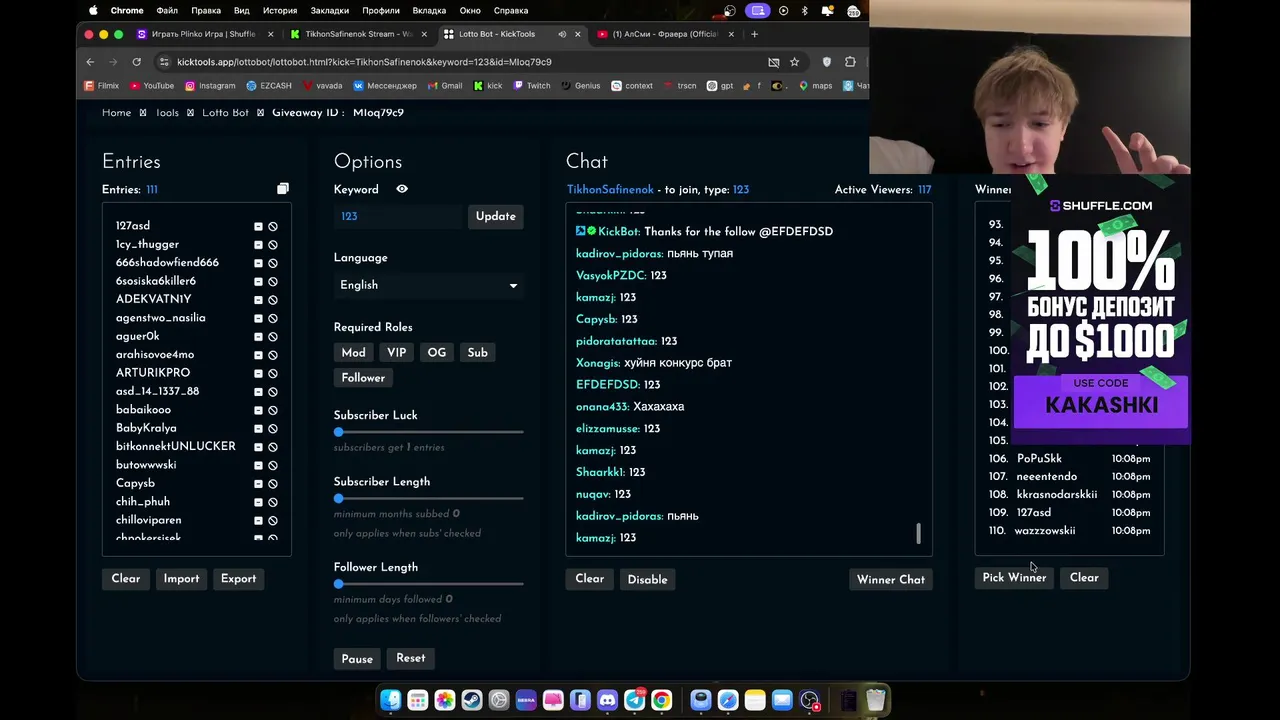The width and height of the screenshot is (1280, 720).
Task: Ban entry 127asd with its ban icon
Action: tap(273, 226)
